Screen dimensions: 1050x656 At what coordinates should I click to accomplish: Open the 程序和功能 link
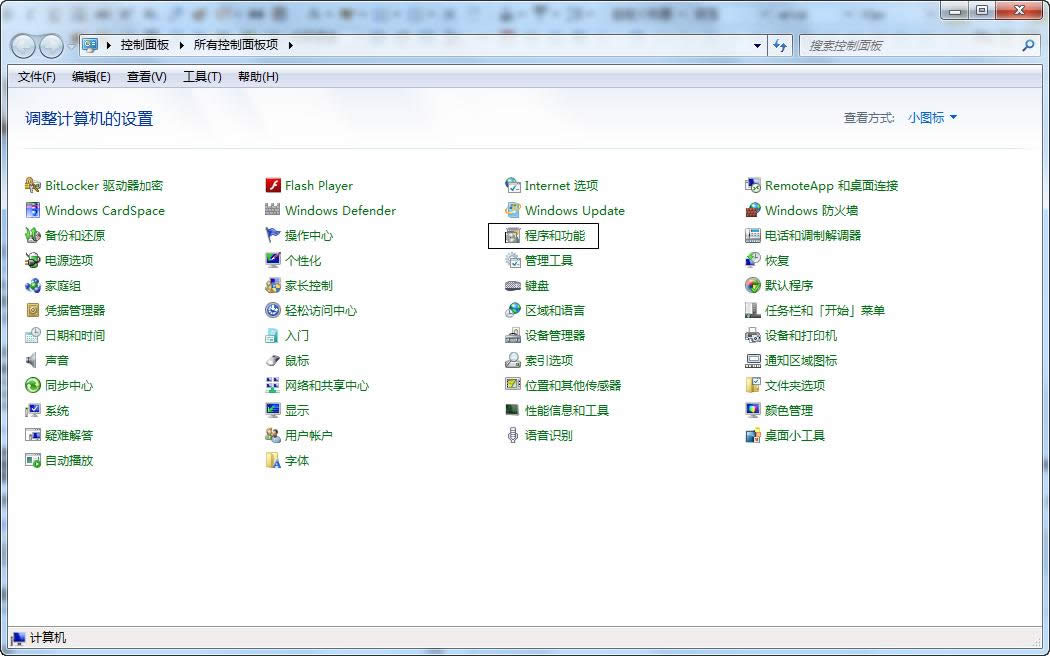click(x=554, y=235)
